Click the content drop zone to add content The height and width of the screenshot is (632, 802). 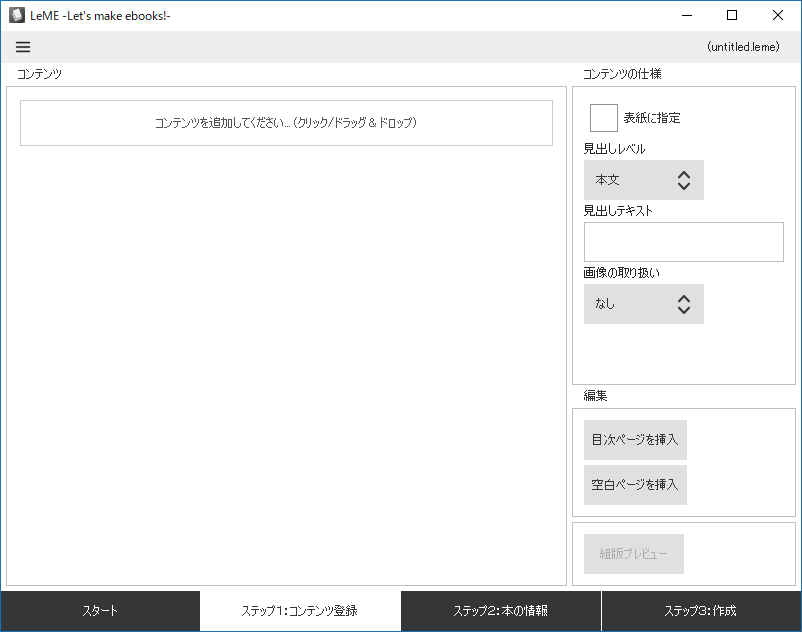coord(287,122)
